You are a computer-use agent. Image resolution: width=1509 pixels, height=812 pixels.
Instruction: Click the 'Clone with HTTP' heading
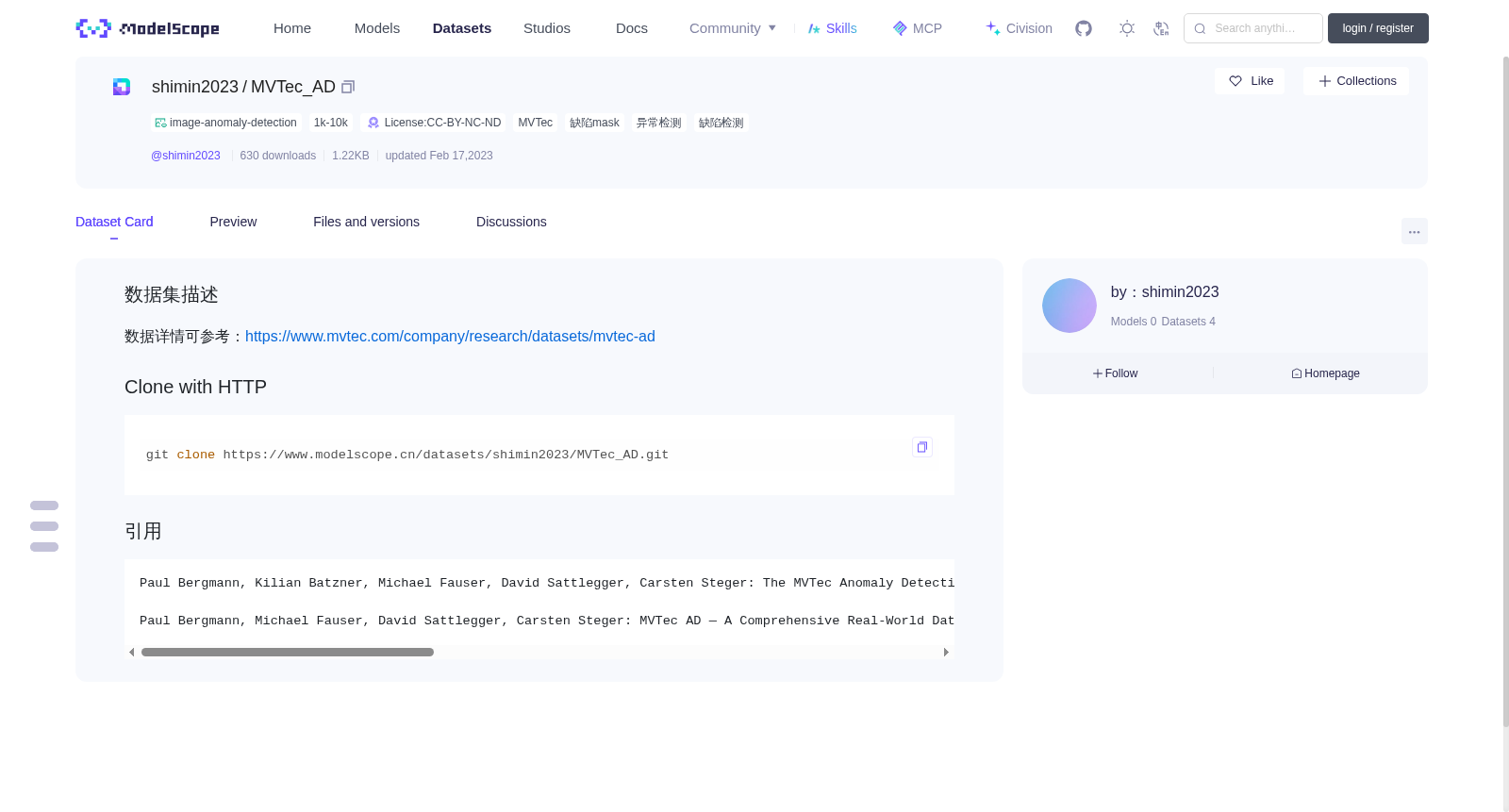195,388
